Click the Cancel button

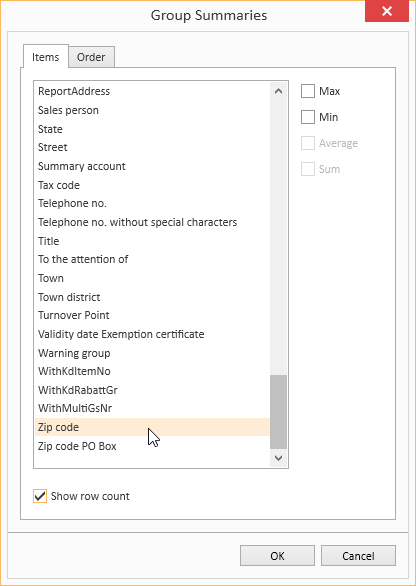(358, 556)
